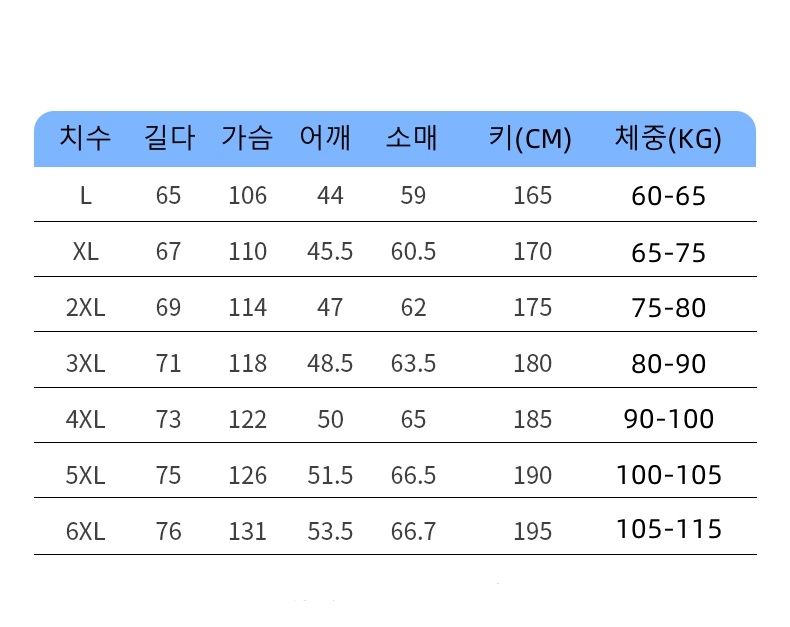Click the 키(CM) column header

click(531, 139)
